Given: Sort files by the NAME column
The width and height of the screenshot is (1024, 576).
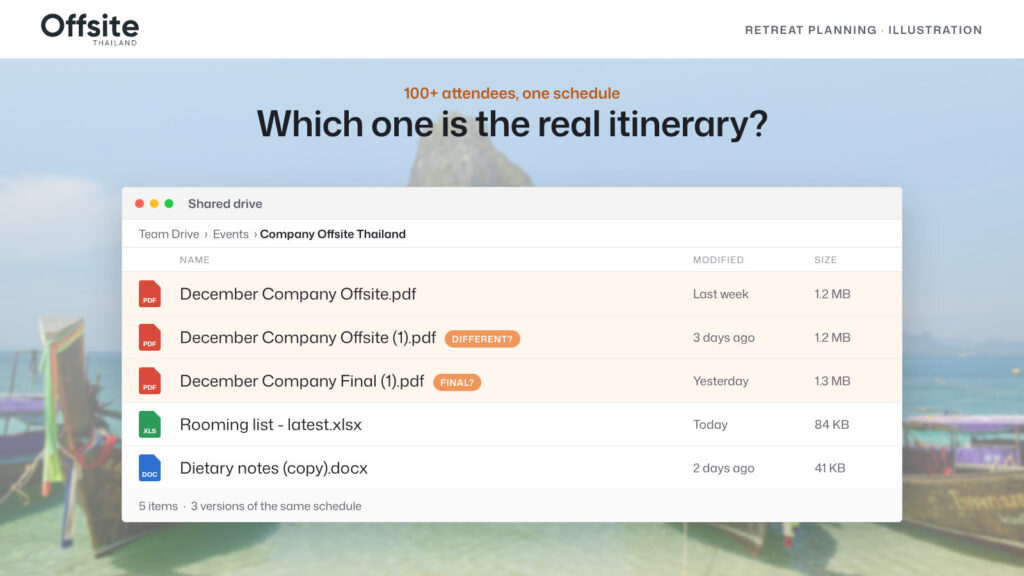Looking at the screenshot, I should click(195, 260).
